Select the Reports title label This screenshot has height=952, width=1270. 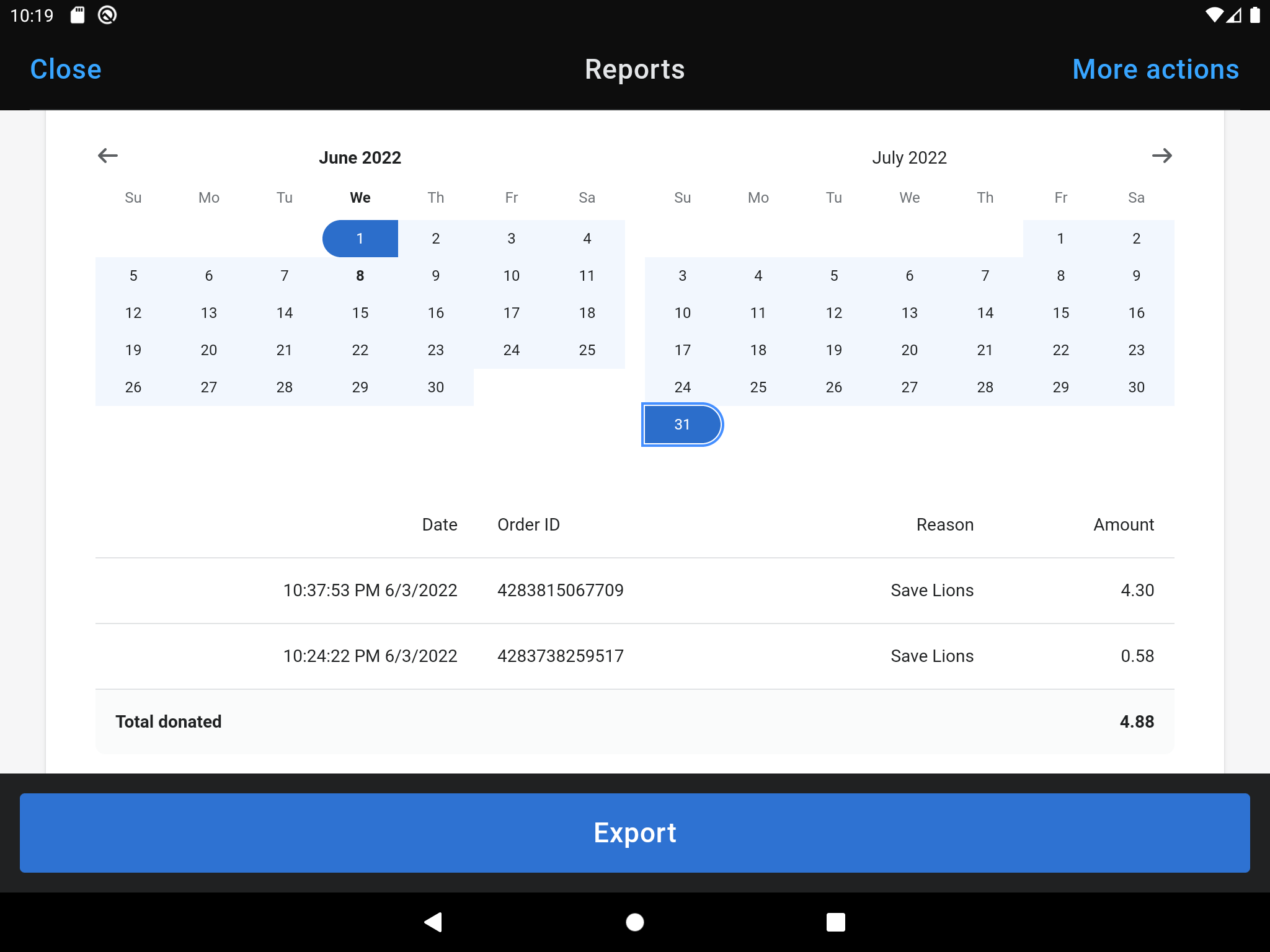634,67
